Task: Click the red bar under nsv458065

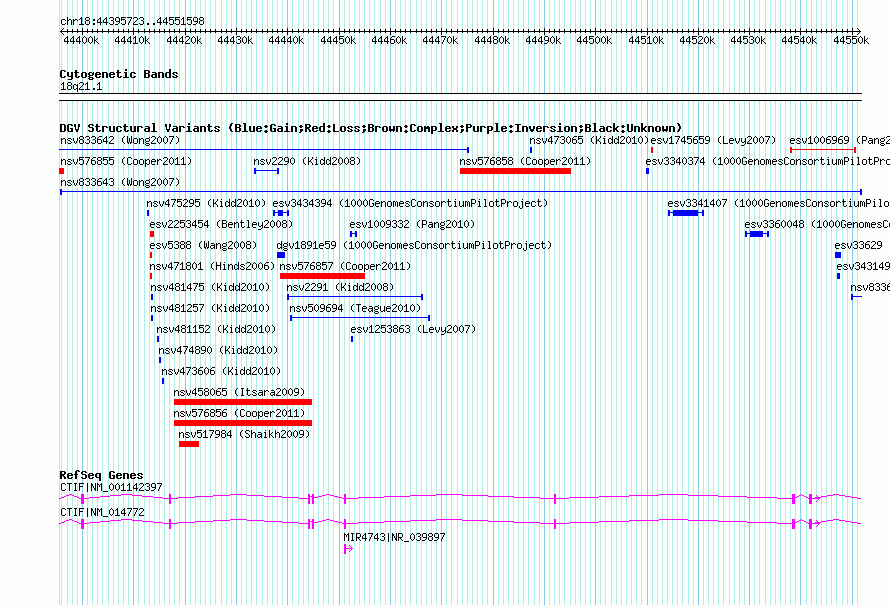Action: (243, 402)
